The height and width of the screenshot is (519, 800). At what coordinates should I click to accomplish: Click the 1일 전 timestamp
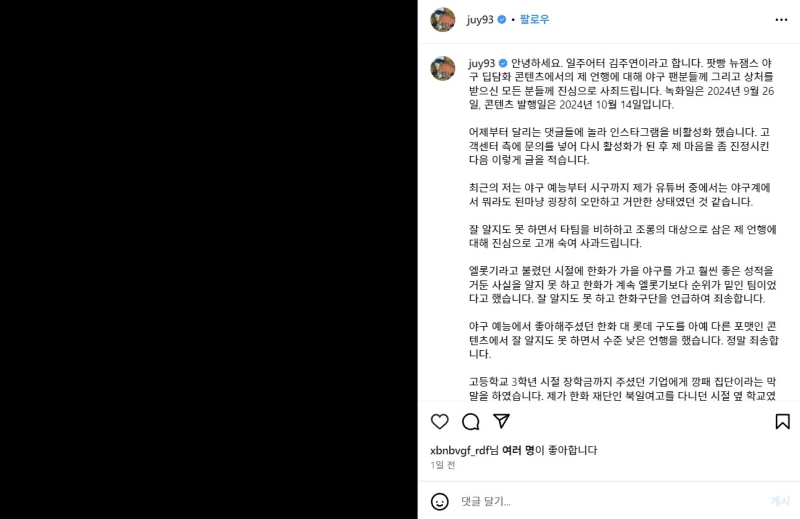pos(442,465)
